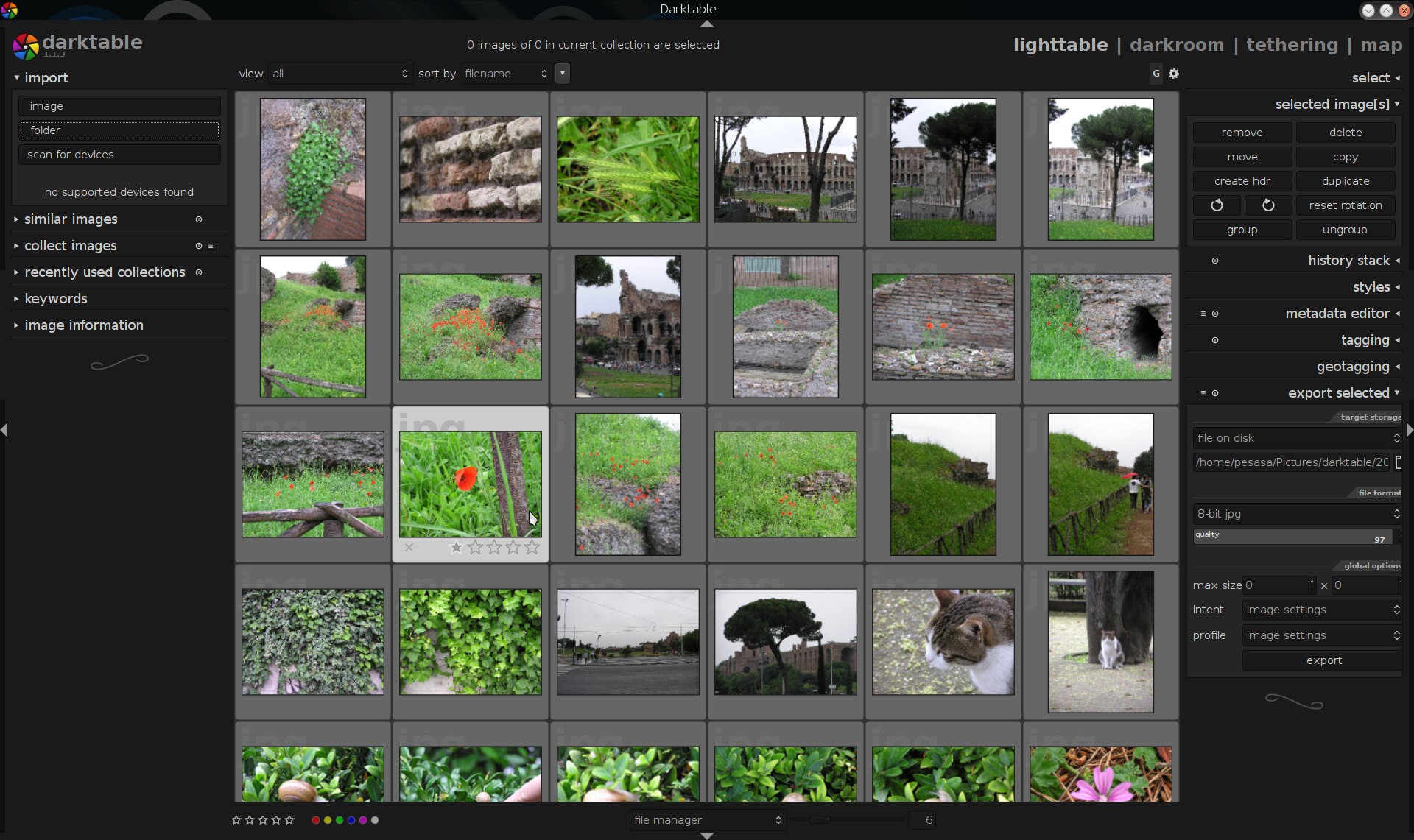Screen dimensions: 1414x840
Task: Reset the similar images module
Action: coord(199,219)
